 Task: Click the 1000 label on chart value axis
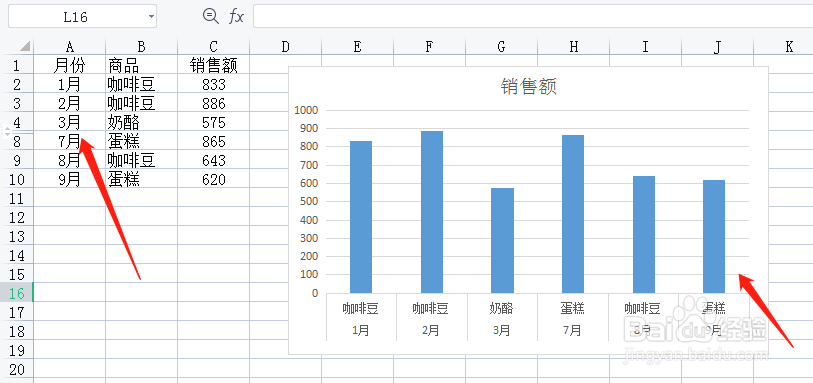pos(305,110)
